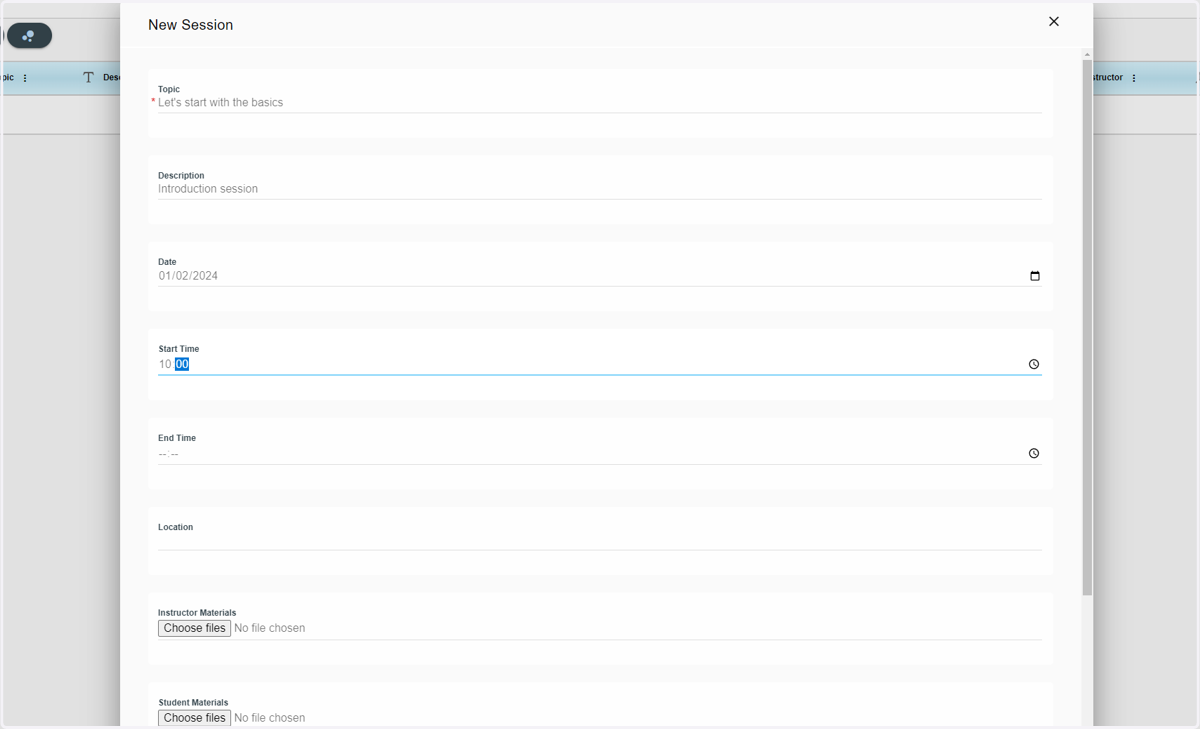
Task: Choose files for Student Materials
Action: 194,718
